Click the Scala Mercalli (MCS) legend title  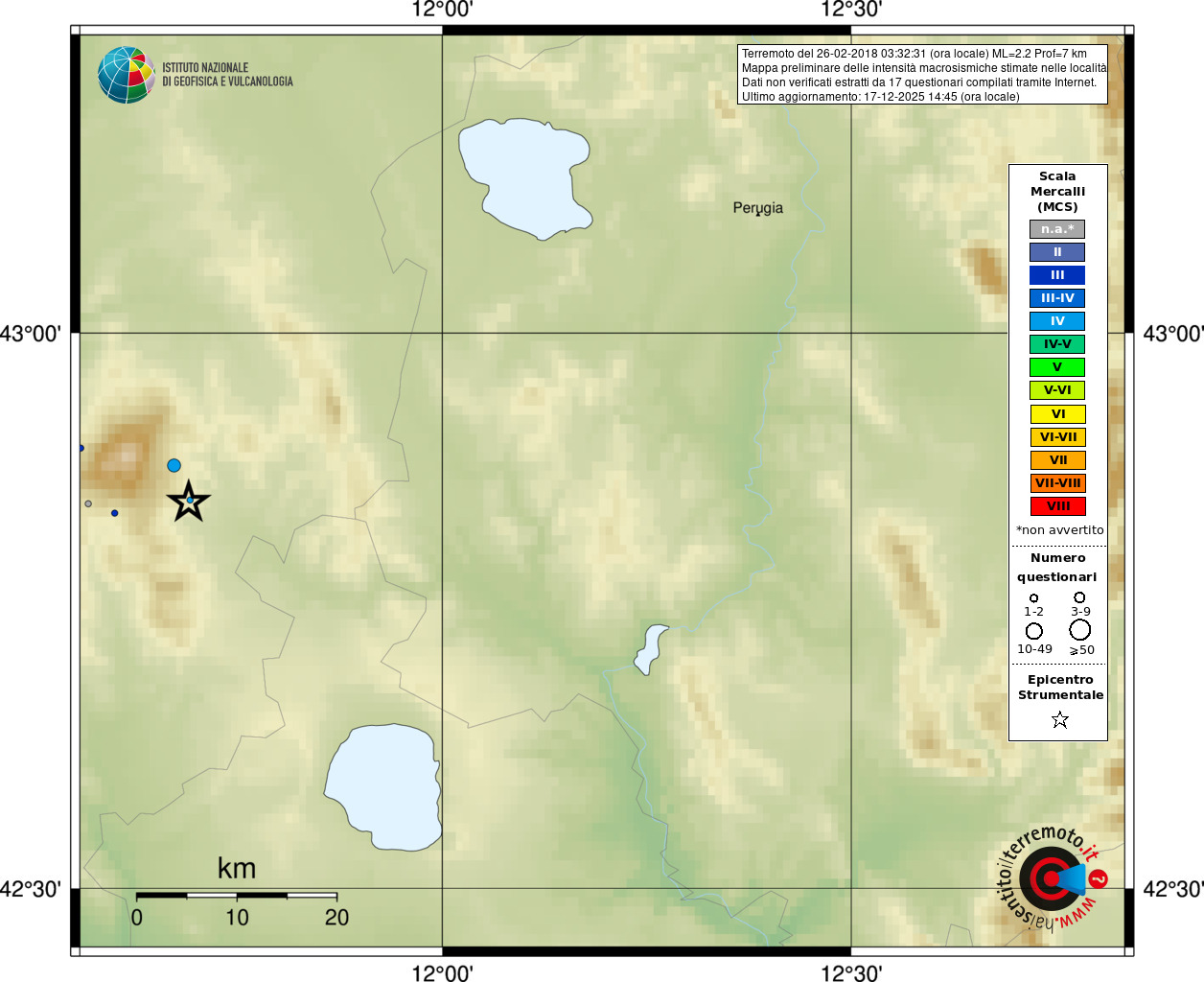[x=1058, y=192]
